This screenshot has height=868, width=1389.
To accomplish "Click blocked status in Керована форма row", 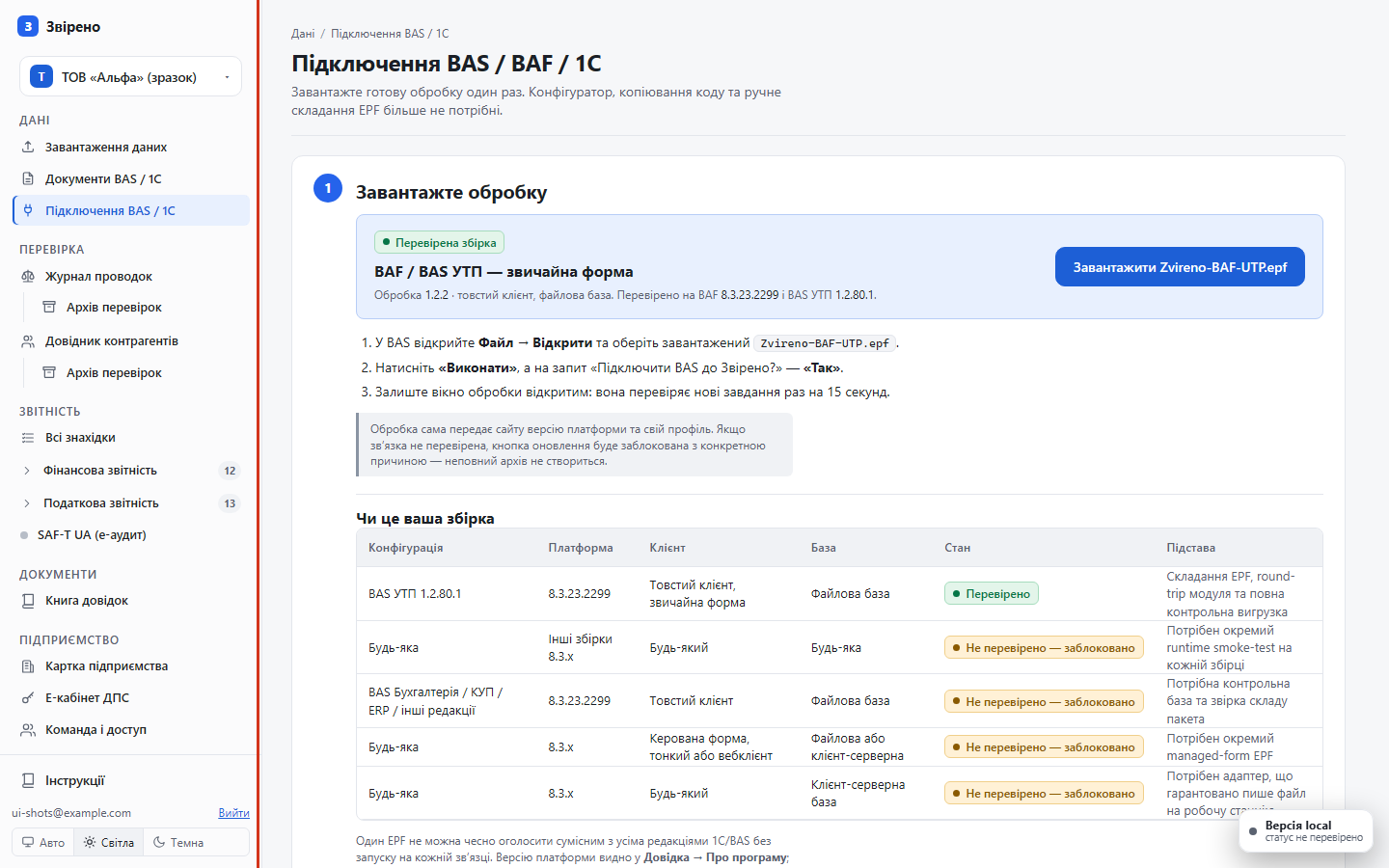I will coord(1044,747).
